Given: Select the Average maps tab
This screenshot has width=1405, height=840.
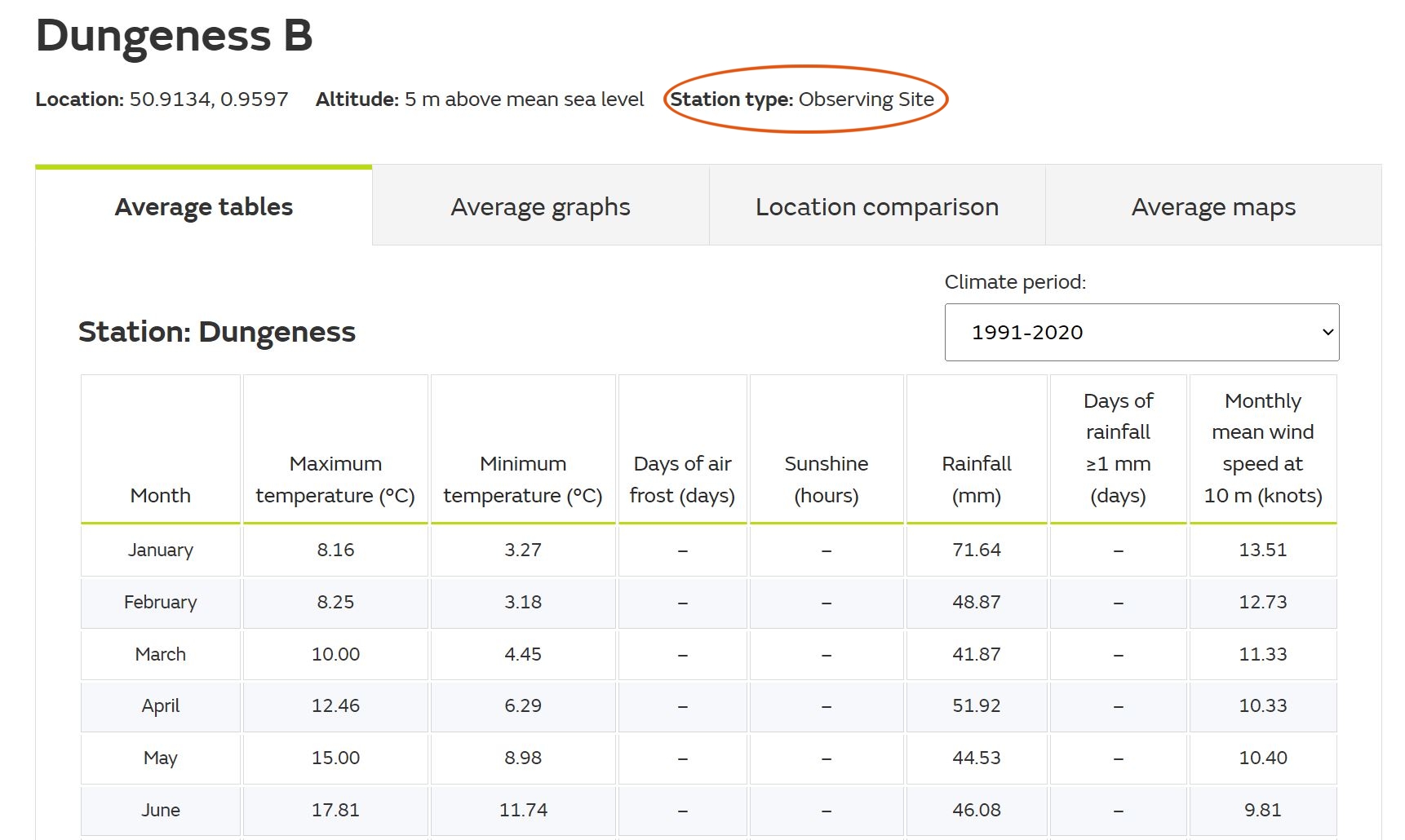Looking at the screenshot, I should tap(1212, 207).
